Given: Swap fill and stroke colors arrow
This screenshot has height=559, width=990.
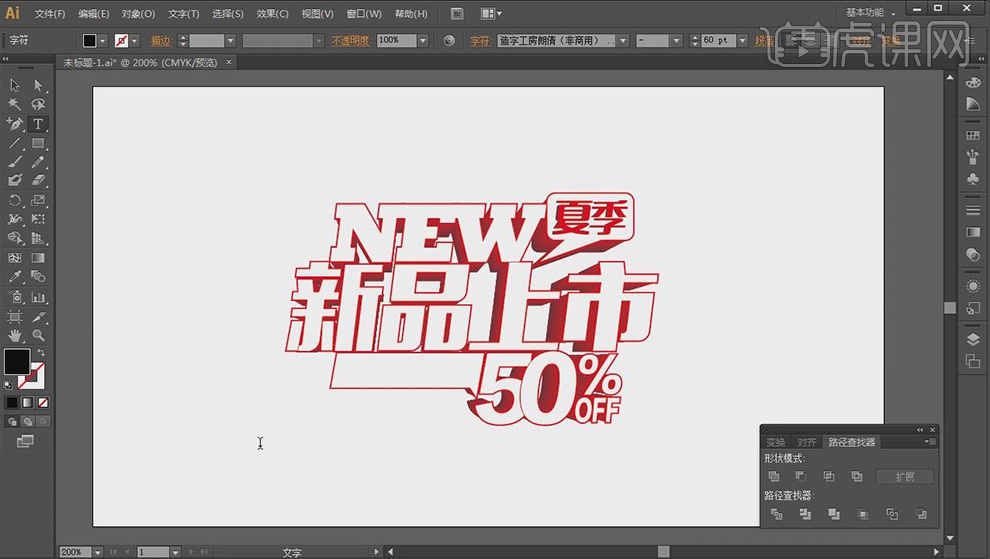Looking at the screenshot, I should tap(41, 353).
